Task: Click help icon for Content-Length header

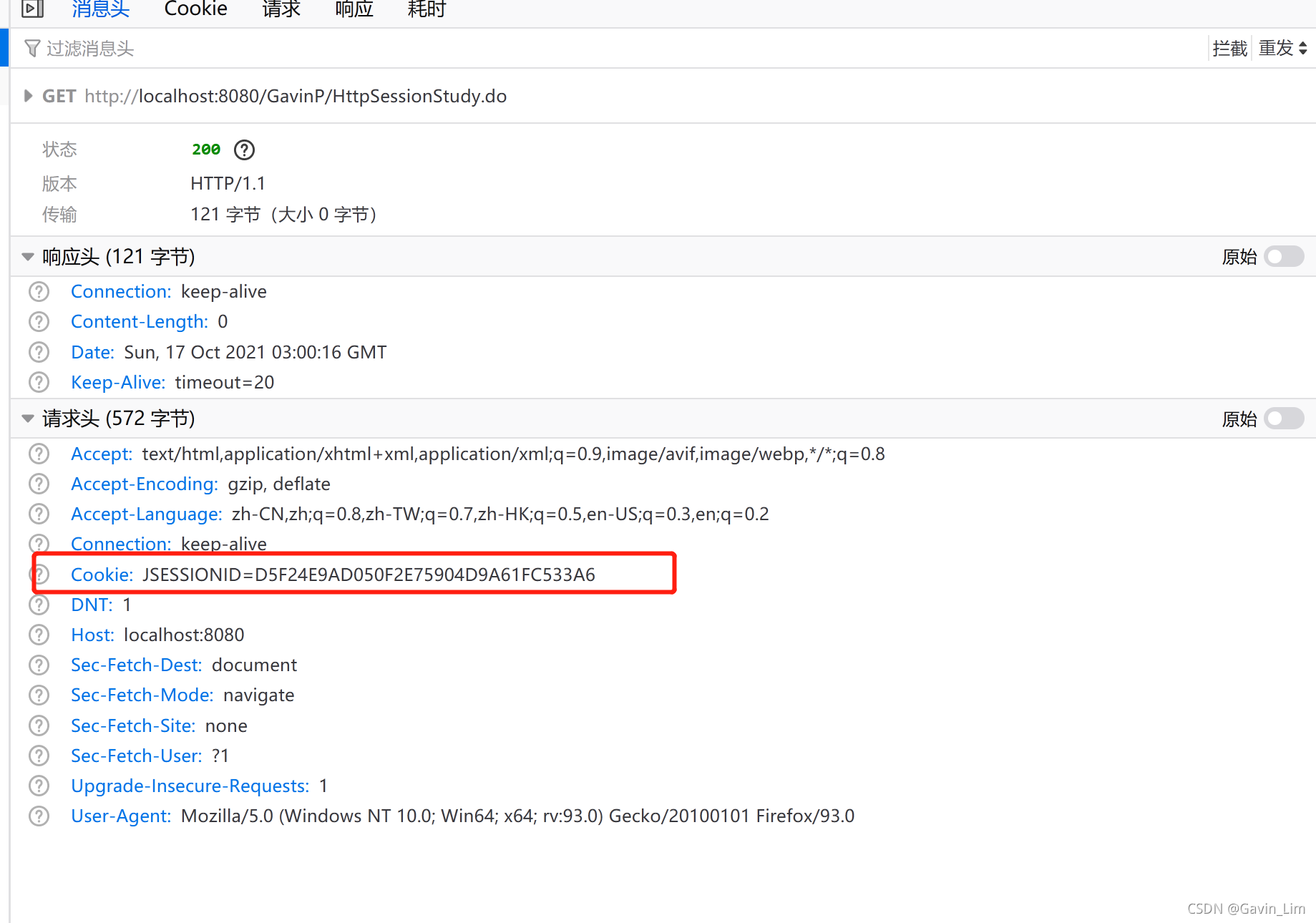Action: click(39, 322)
